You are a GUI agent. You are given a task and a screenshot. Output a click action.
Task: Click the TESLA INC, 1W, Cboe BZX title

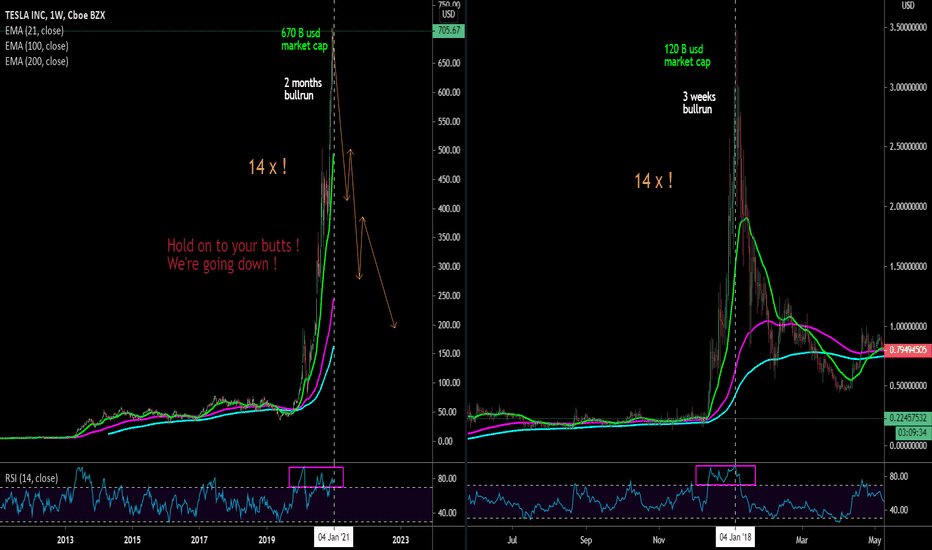tap(55, 15)
